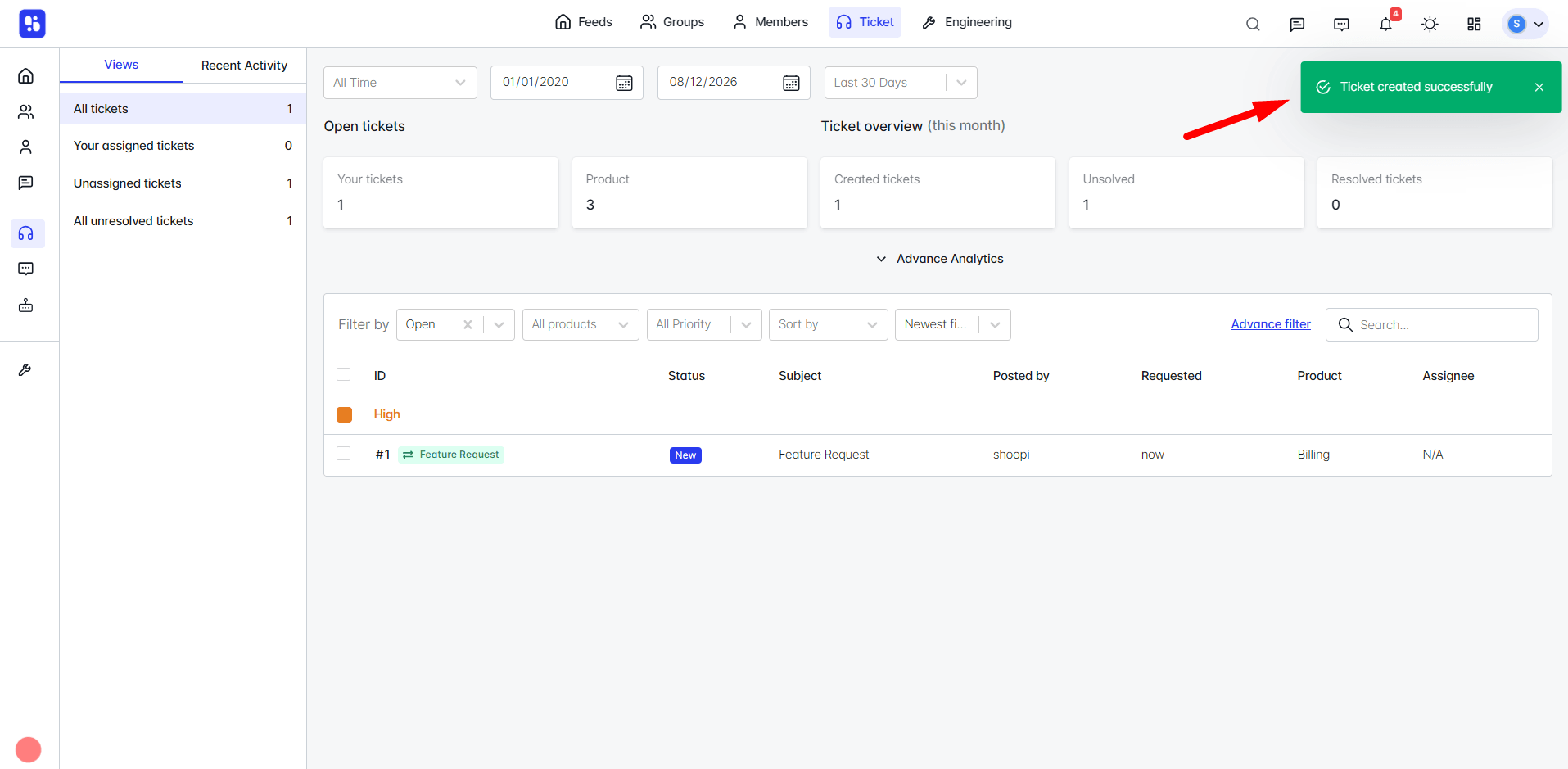Select Your assigned tickets view
1568x769 pixels.
point(183,146)
